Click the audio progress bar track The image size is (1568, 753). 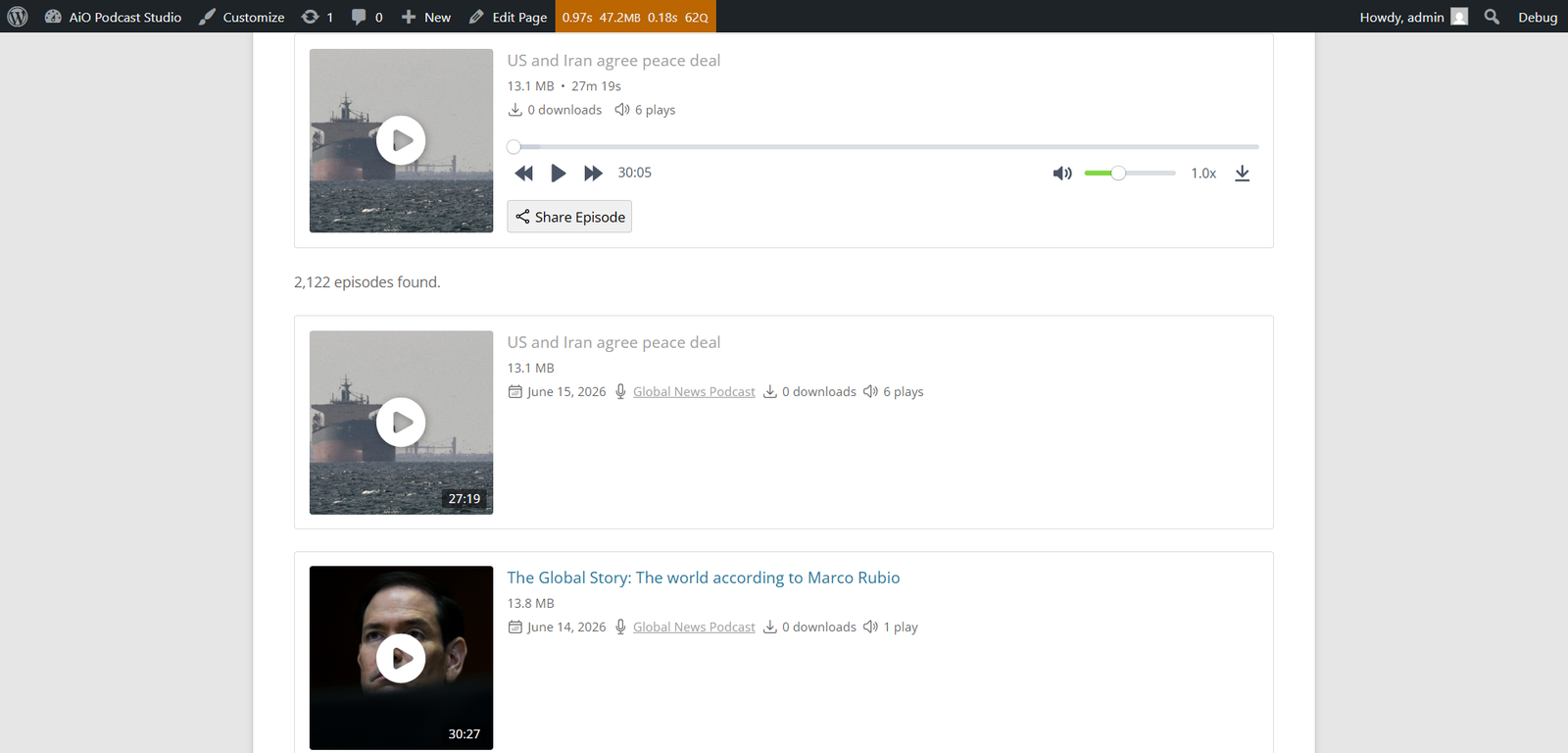coord(883,147)
